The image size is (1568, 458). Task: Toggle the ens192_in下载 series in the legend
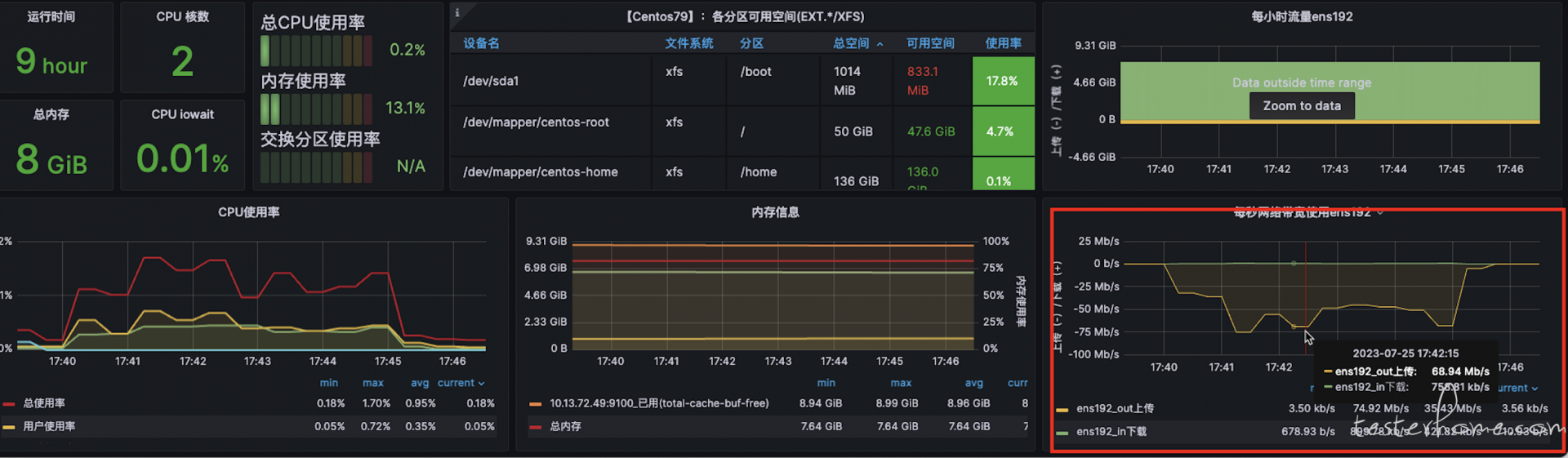[x=1111, y=431]
